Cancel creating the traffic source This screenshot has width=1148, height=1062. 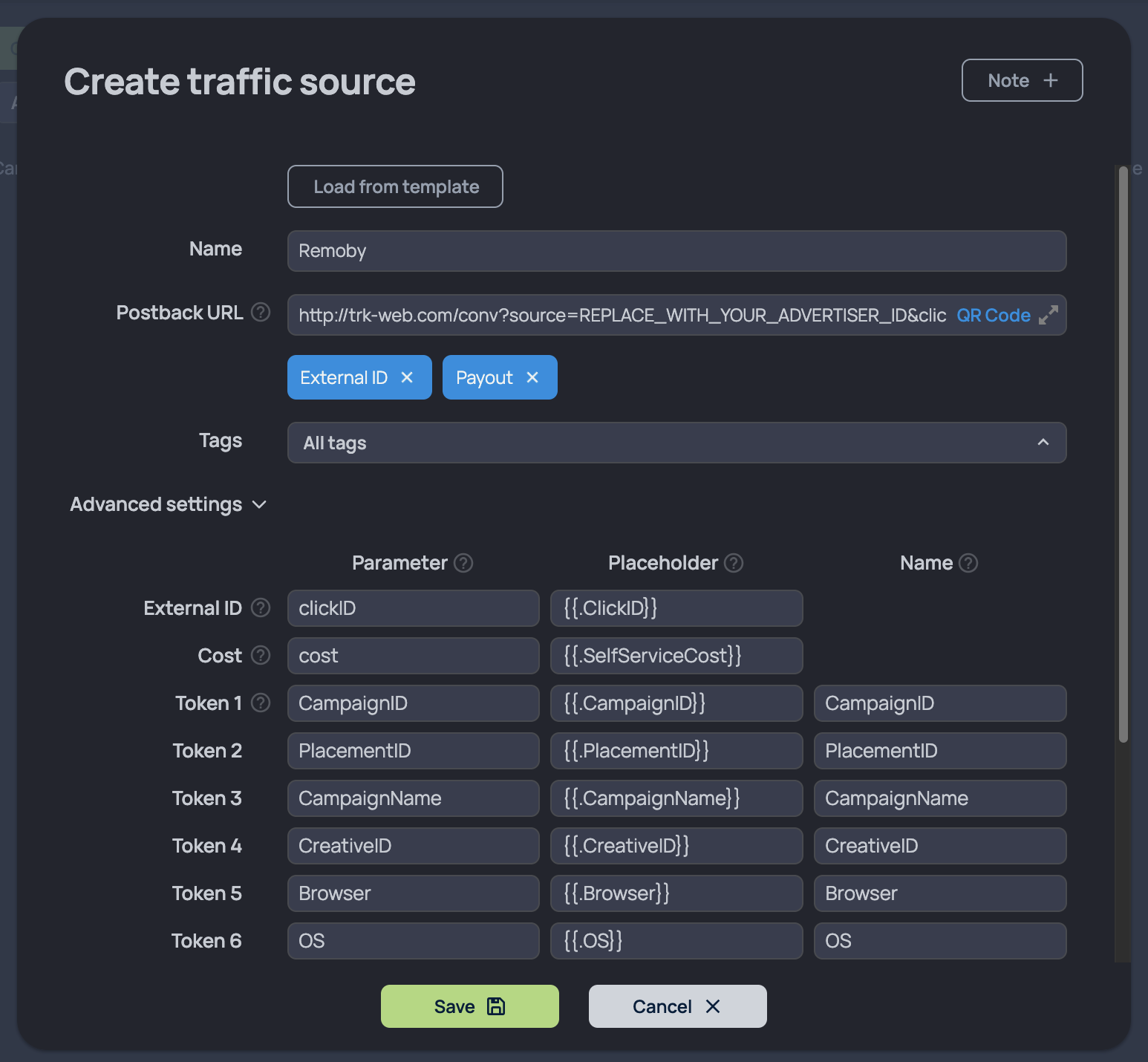(678, 1006)
